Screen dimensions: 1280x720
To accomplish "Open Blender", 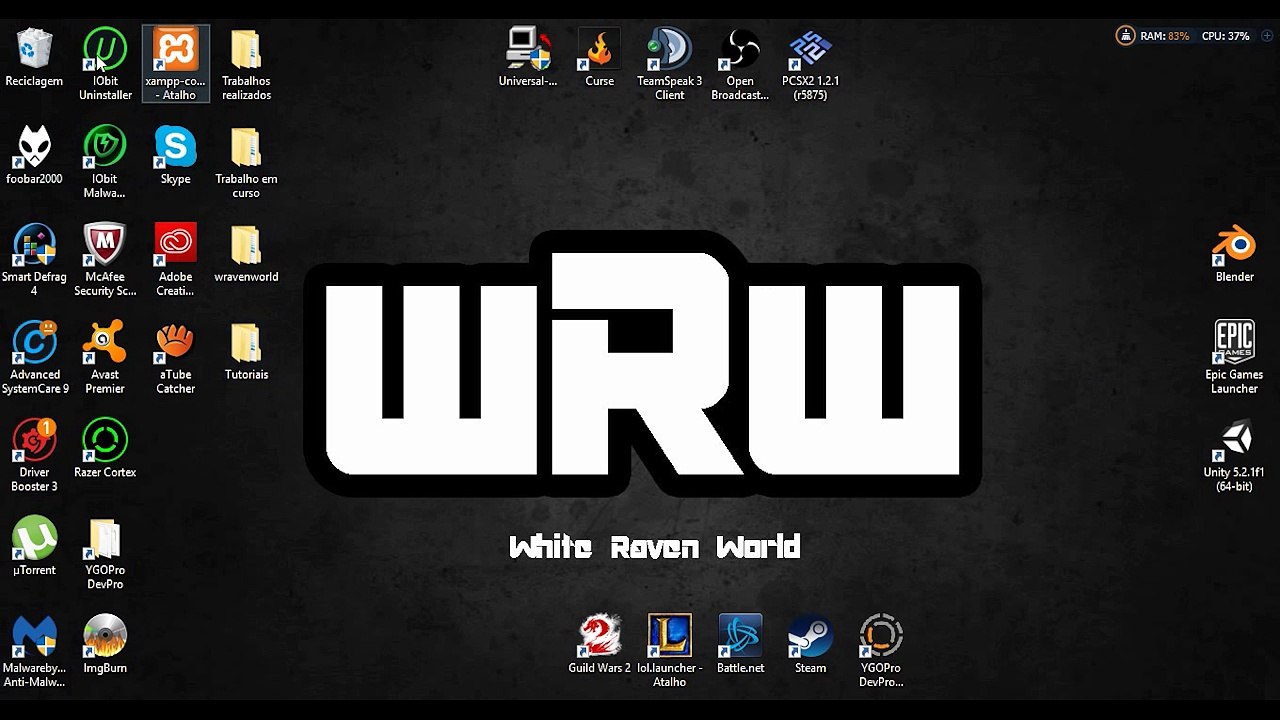I will [x=1234, y=254].
